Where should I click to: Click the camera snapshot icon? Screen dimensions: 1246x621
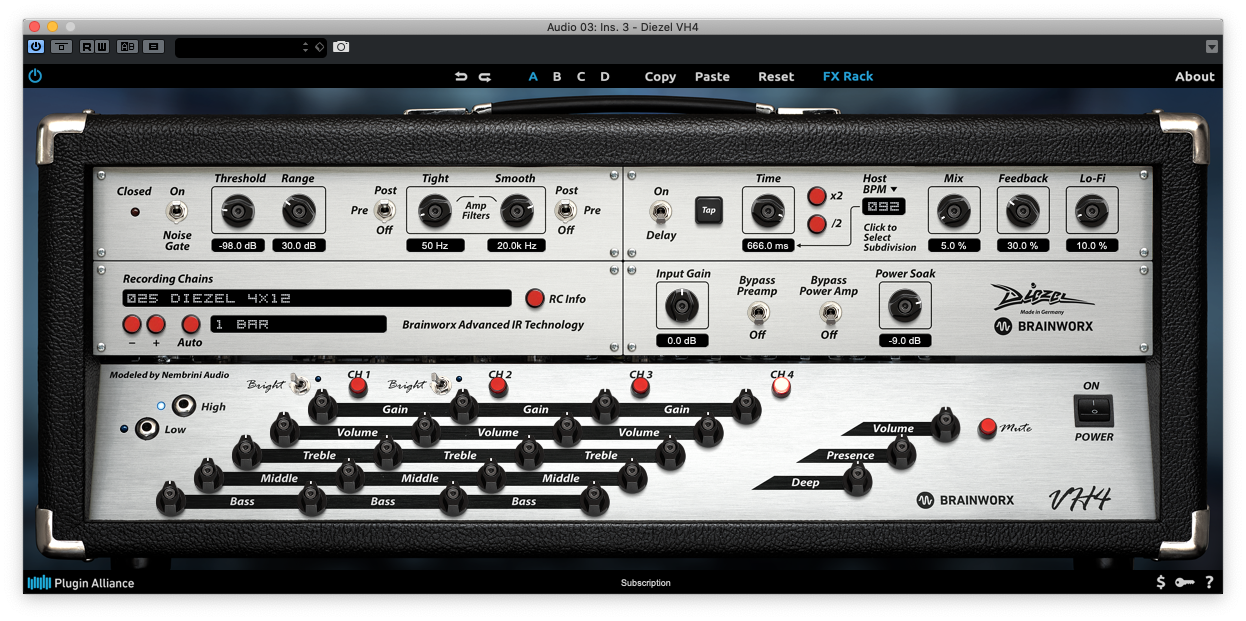342,47
